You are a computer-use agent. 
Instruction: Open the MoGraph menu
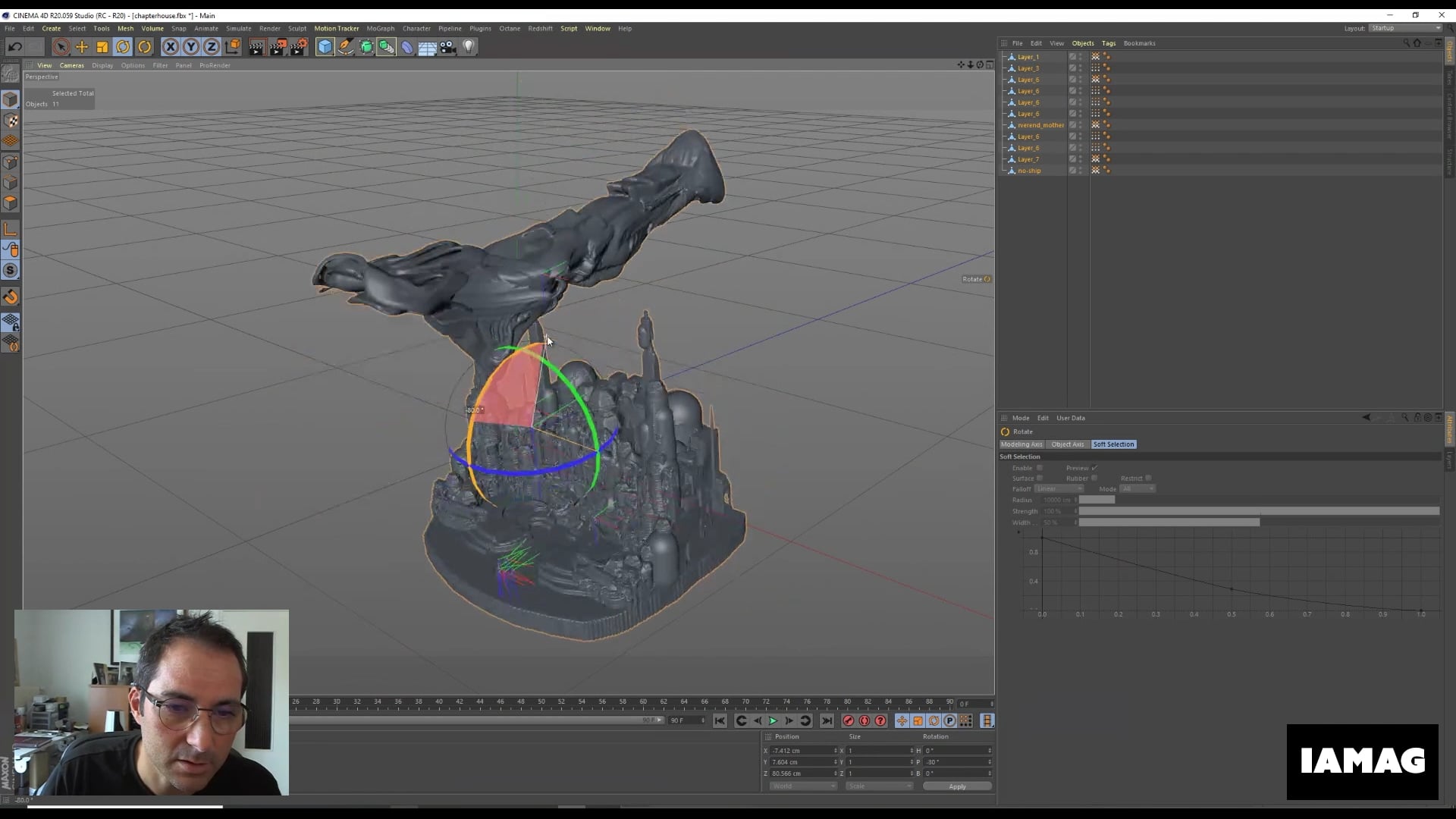380,28
